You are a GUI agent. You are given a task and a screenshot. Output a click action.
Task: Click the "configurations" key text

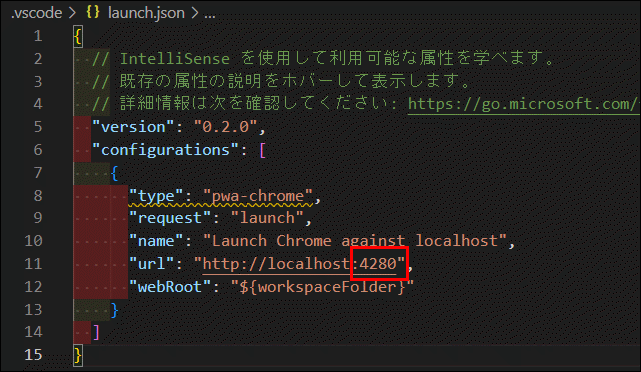pos(165,150)
